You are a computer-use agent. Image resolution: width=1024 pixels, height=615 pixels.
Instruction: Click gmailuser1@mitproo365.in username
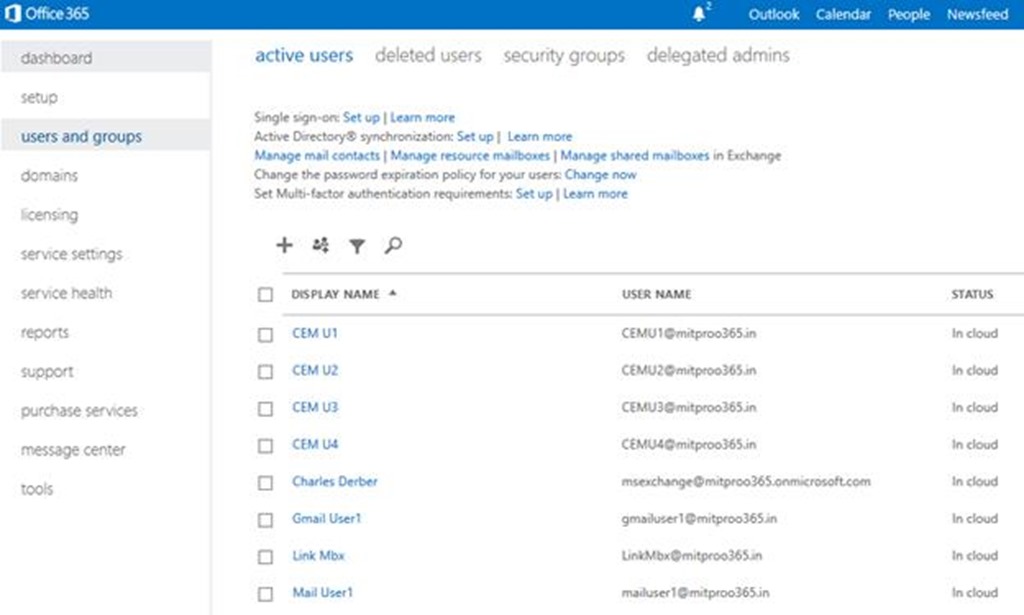699,518
